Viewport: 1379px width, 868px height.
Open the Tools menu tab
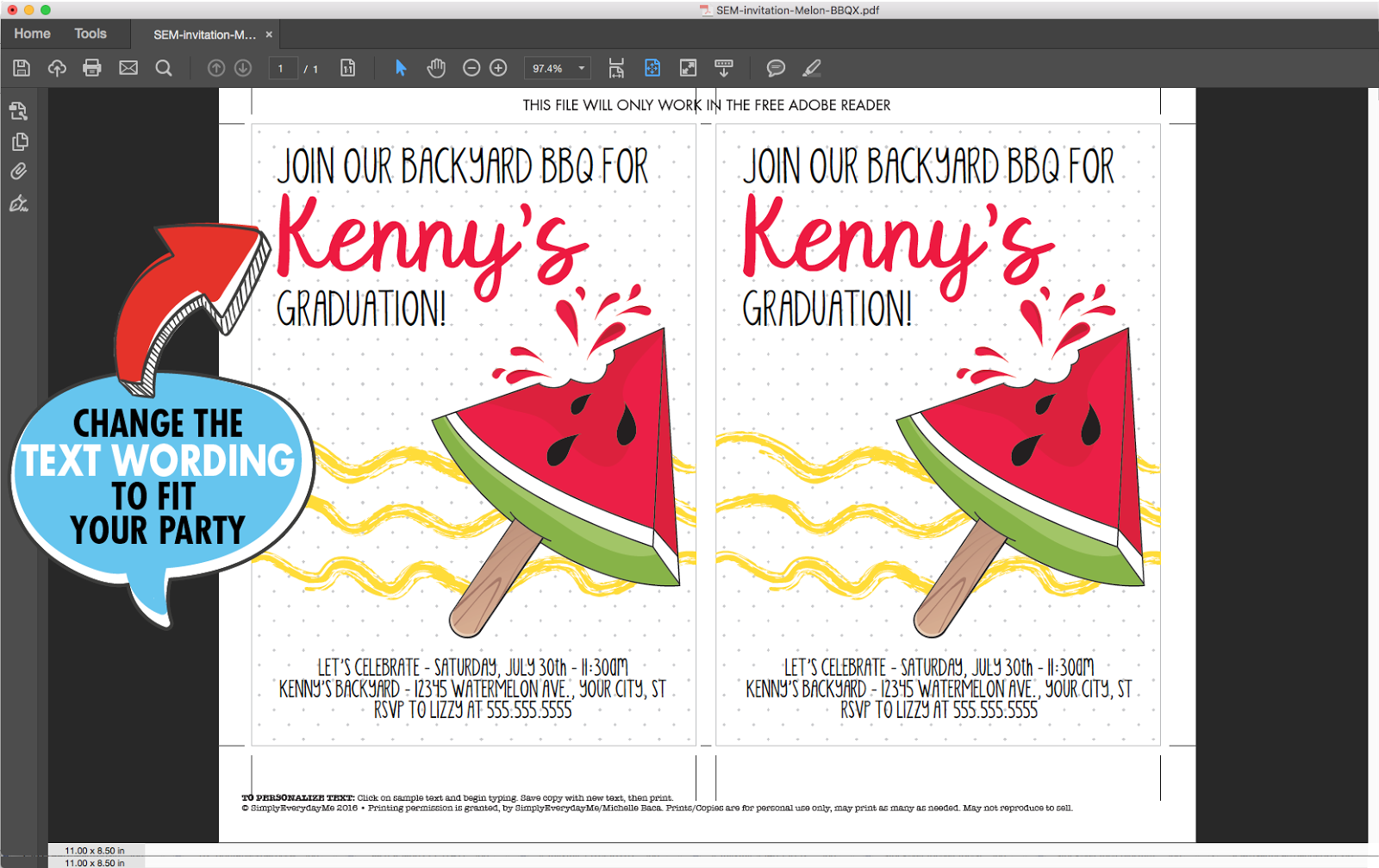(x=90, y=34)
